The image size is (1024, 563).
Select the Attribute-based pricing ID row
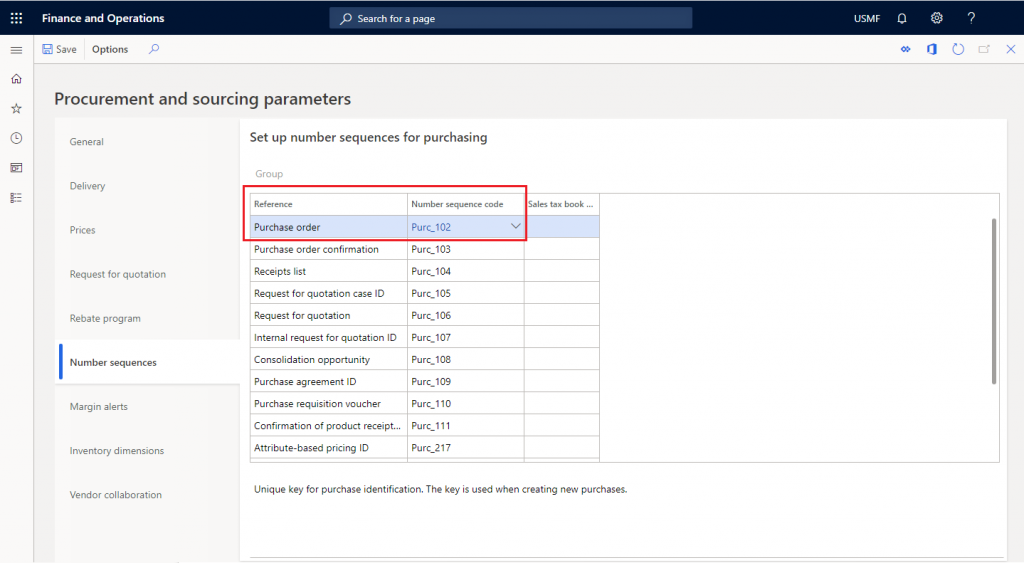(x=424, y=448)
